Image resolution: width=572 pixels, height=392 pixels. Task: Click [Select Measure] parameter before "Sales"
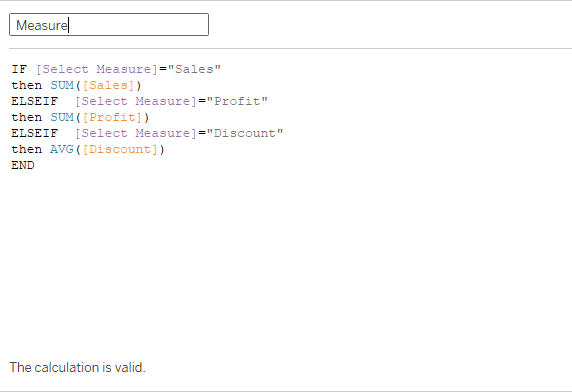97,69
